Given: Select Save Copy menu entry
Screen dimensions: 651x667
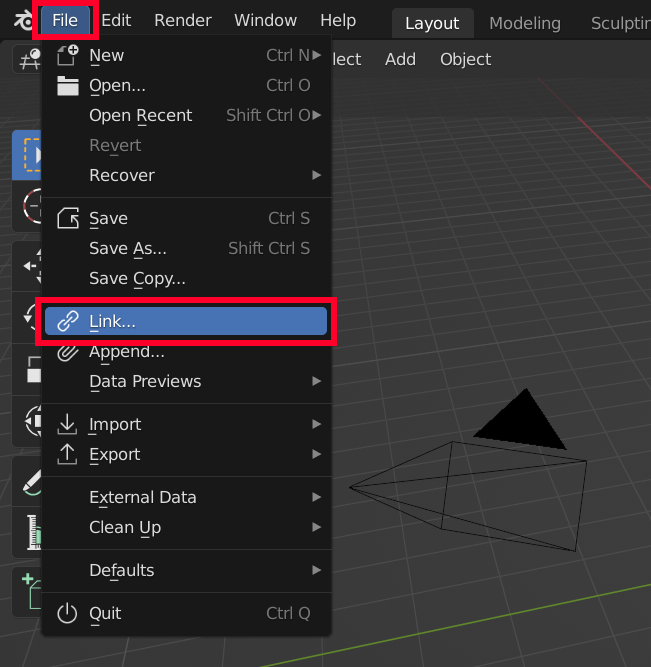Looking at the screenshot, I should pyautogui.click(x=137, y=278).
